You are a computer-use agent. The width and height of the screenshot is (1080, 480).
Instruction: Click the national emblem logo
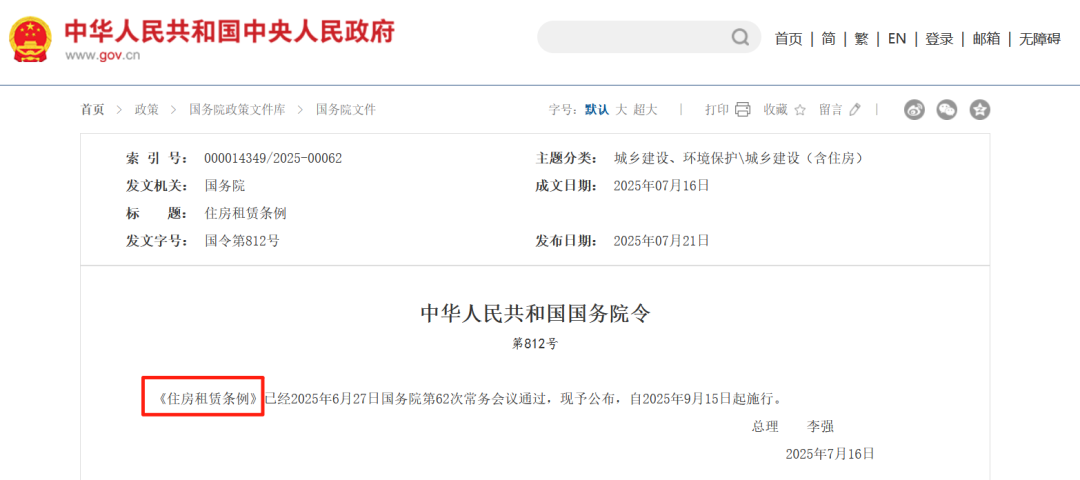(31, 40)
